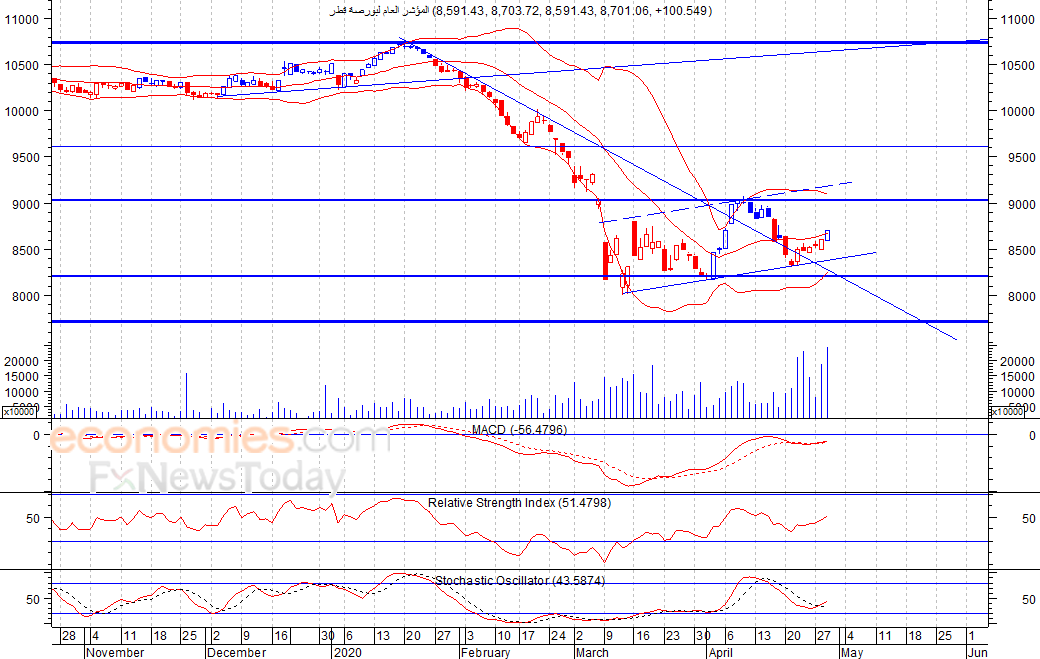Screen dimensions: 1040x659
Task: Select the November month label on time axis
Action: [x=115, y=652]
